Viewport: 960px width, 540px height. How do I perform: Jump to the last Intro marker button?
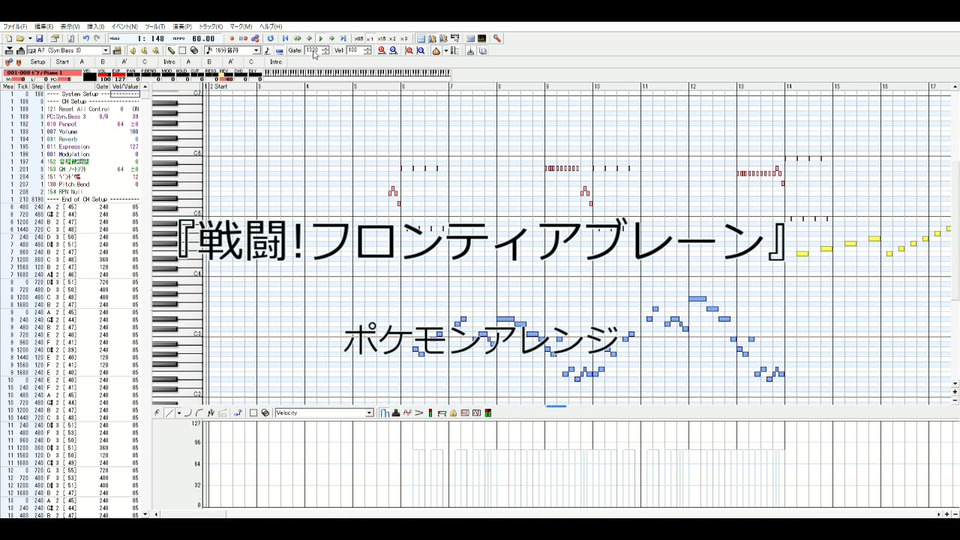click(276, 62)
